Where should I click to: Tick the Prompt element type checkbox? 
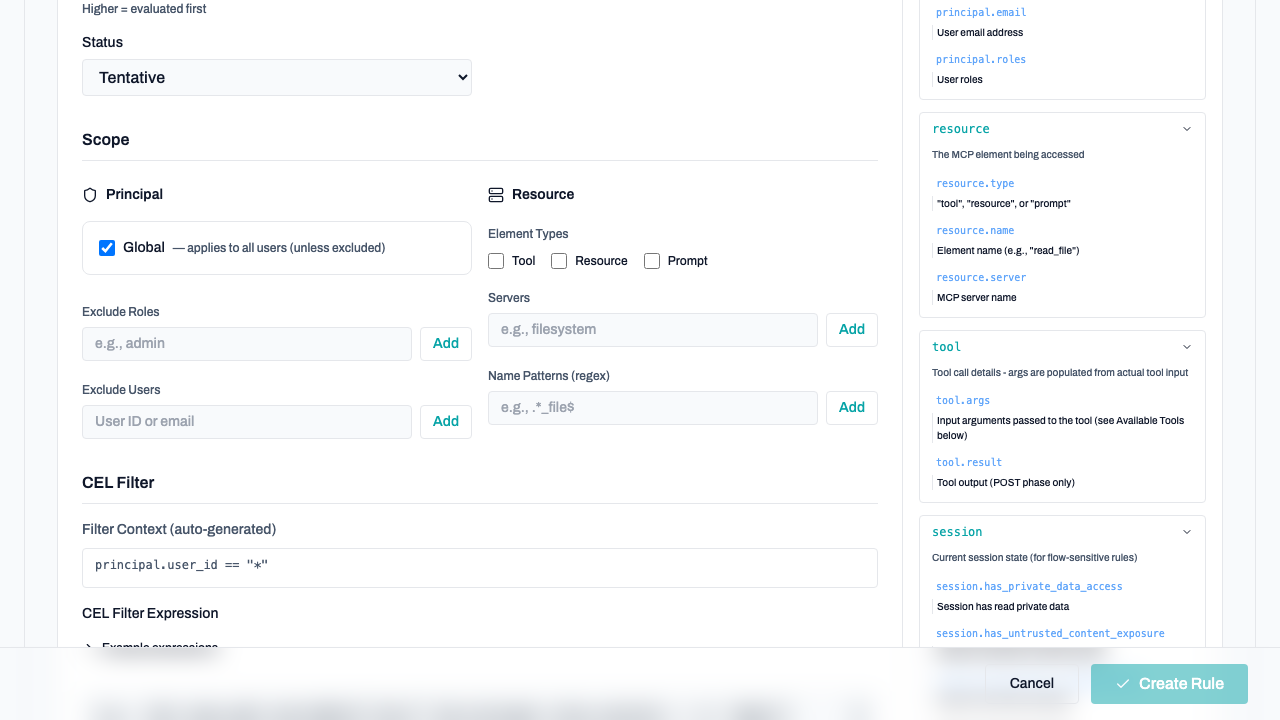click(x=652, y=261)
